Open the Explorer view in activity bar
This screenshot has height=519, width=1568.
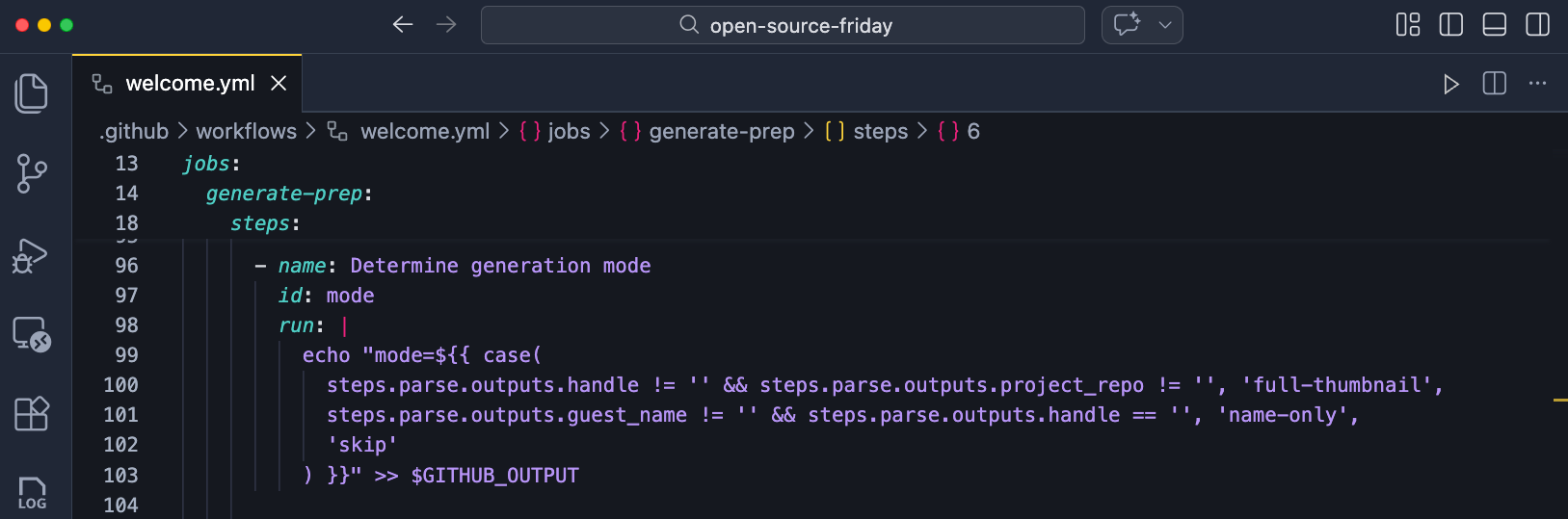point(32,93)
